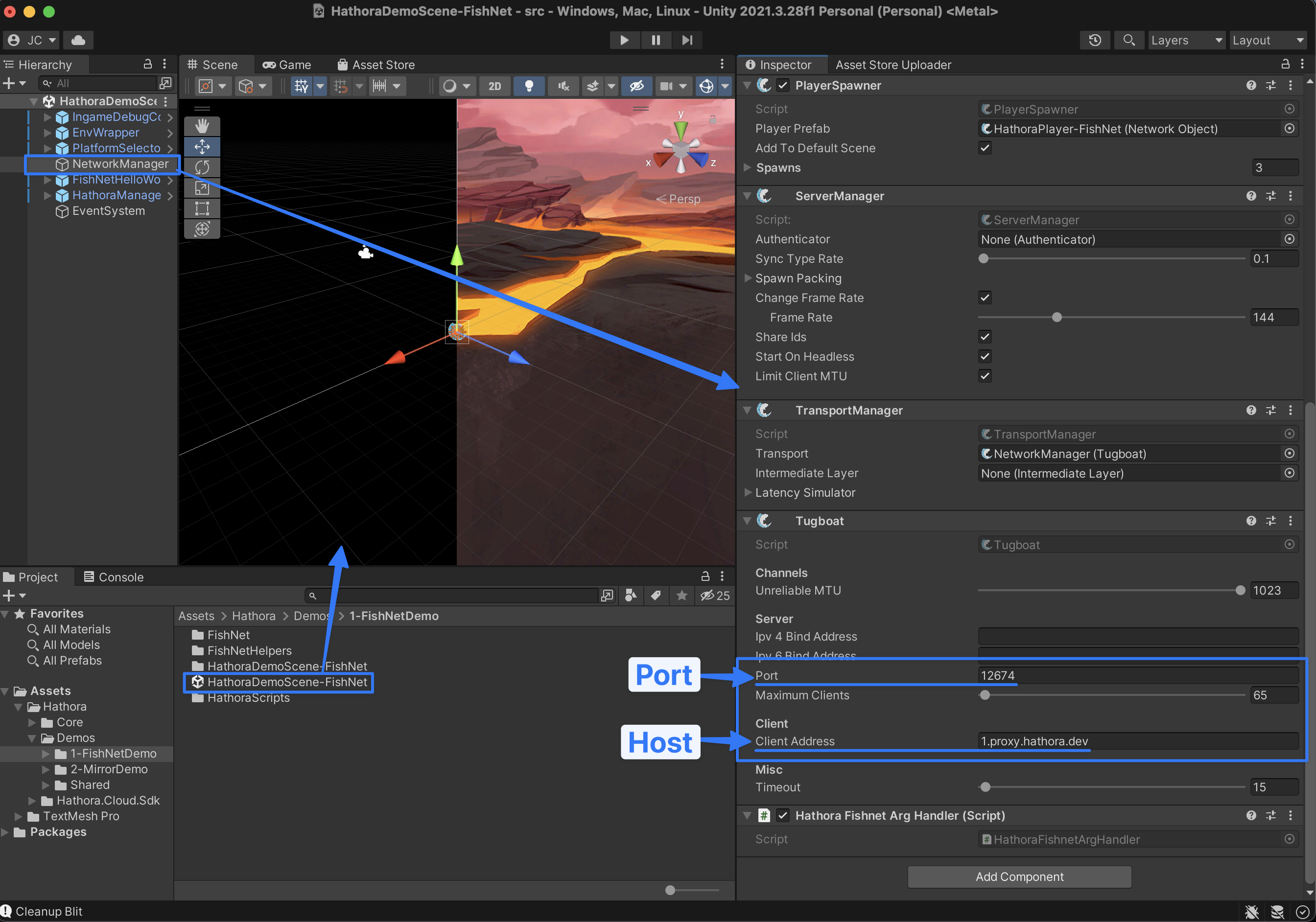This screenshot has height=922, width=1316.
Task: Uncheck Add To Default Scene
Action: [985, 148]
